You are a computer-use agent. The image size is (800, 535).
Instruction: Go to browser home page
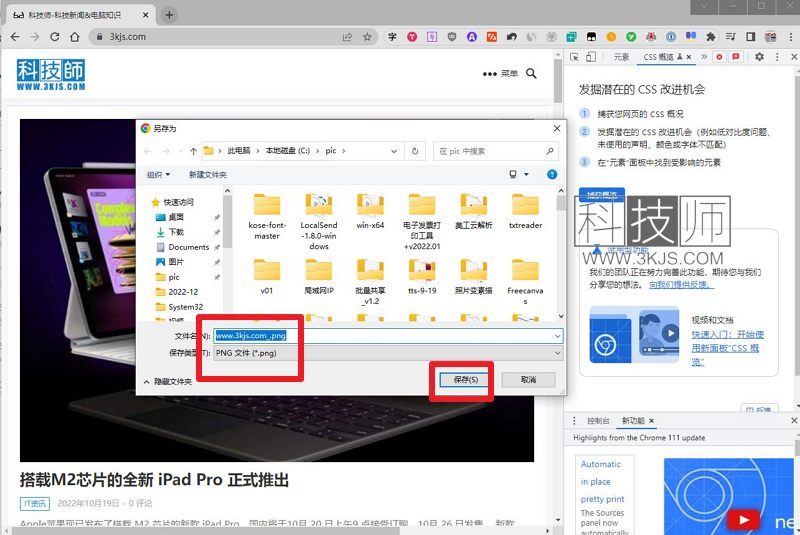74,37
